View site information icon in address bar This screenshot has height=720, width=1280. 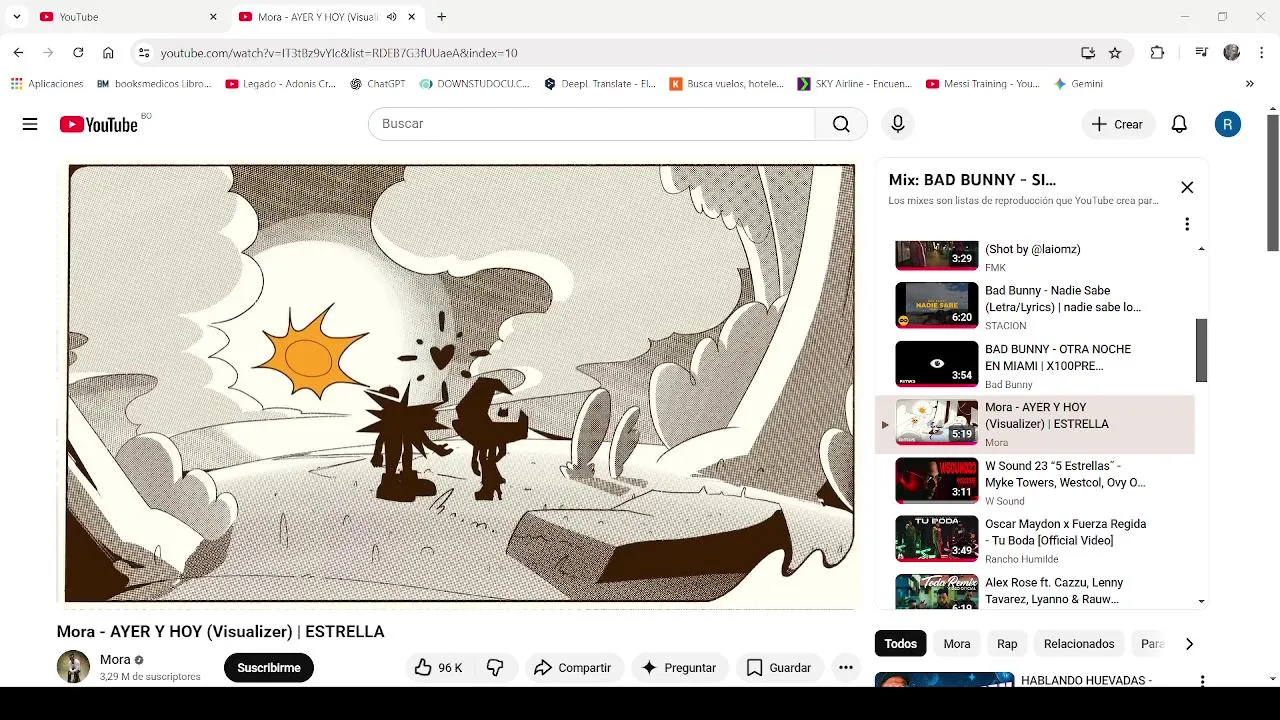[x=144, y=53]
